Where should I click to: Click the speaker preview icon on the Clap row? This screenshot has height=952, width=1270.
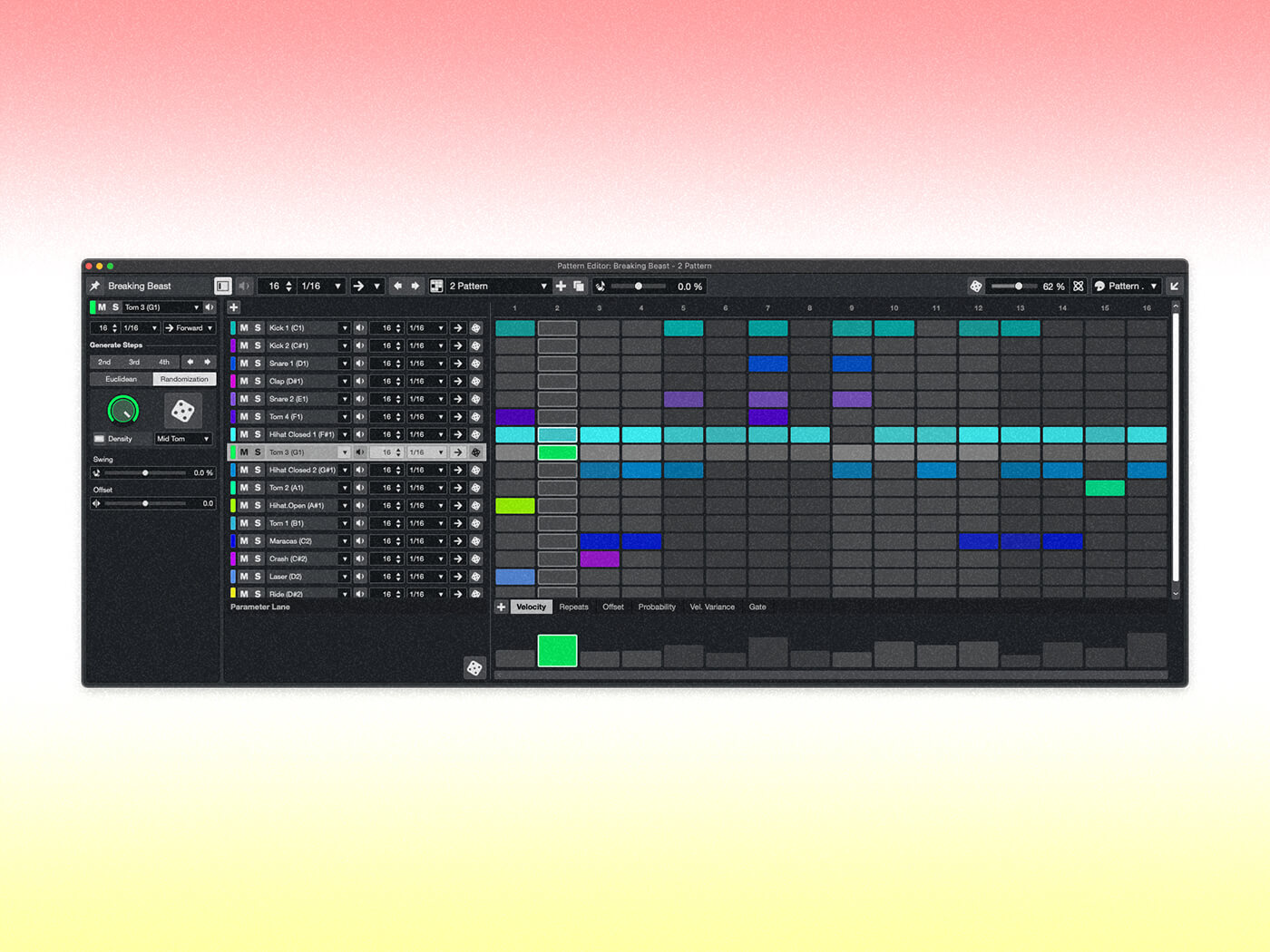[359, 382]
